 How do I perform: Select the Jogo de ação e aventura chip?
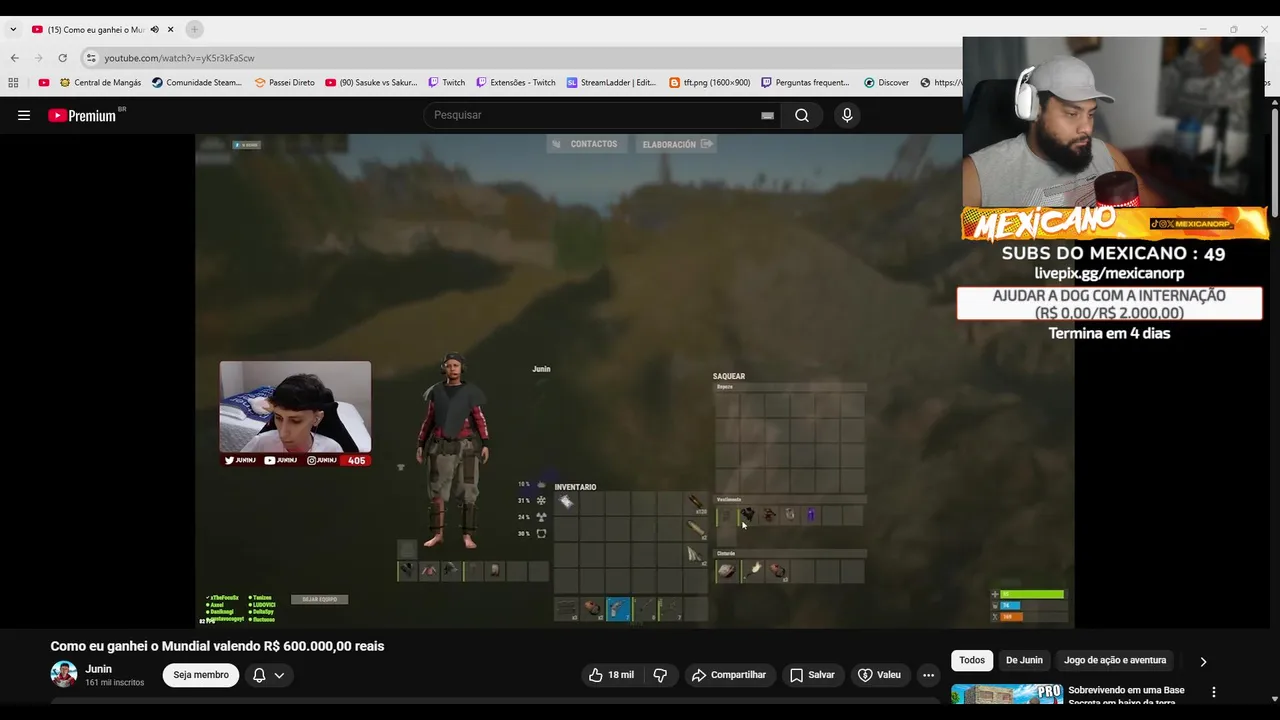[x=1115, y=660]
